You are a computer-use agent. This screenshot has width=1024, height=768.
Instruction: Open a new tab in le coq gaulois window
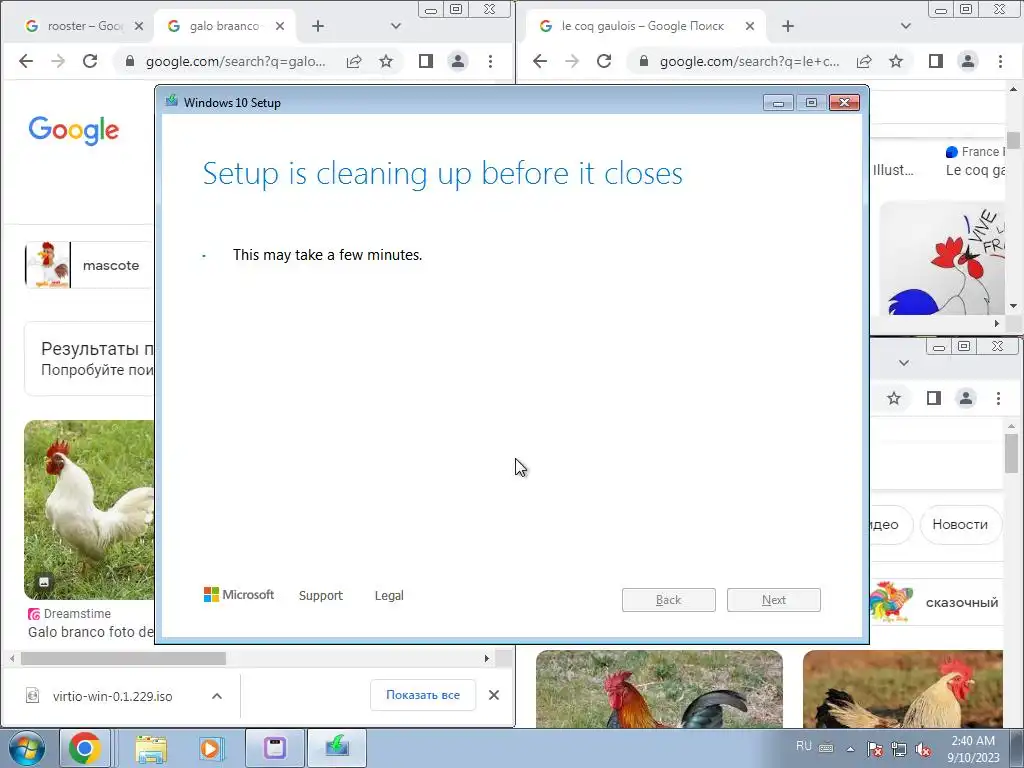[788, 26]
